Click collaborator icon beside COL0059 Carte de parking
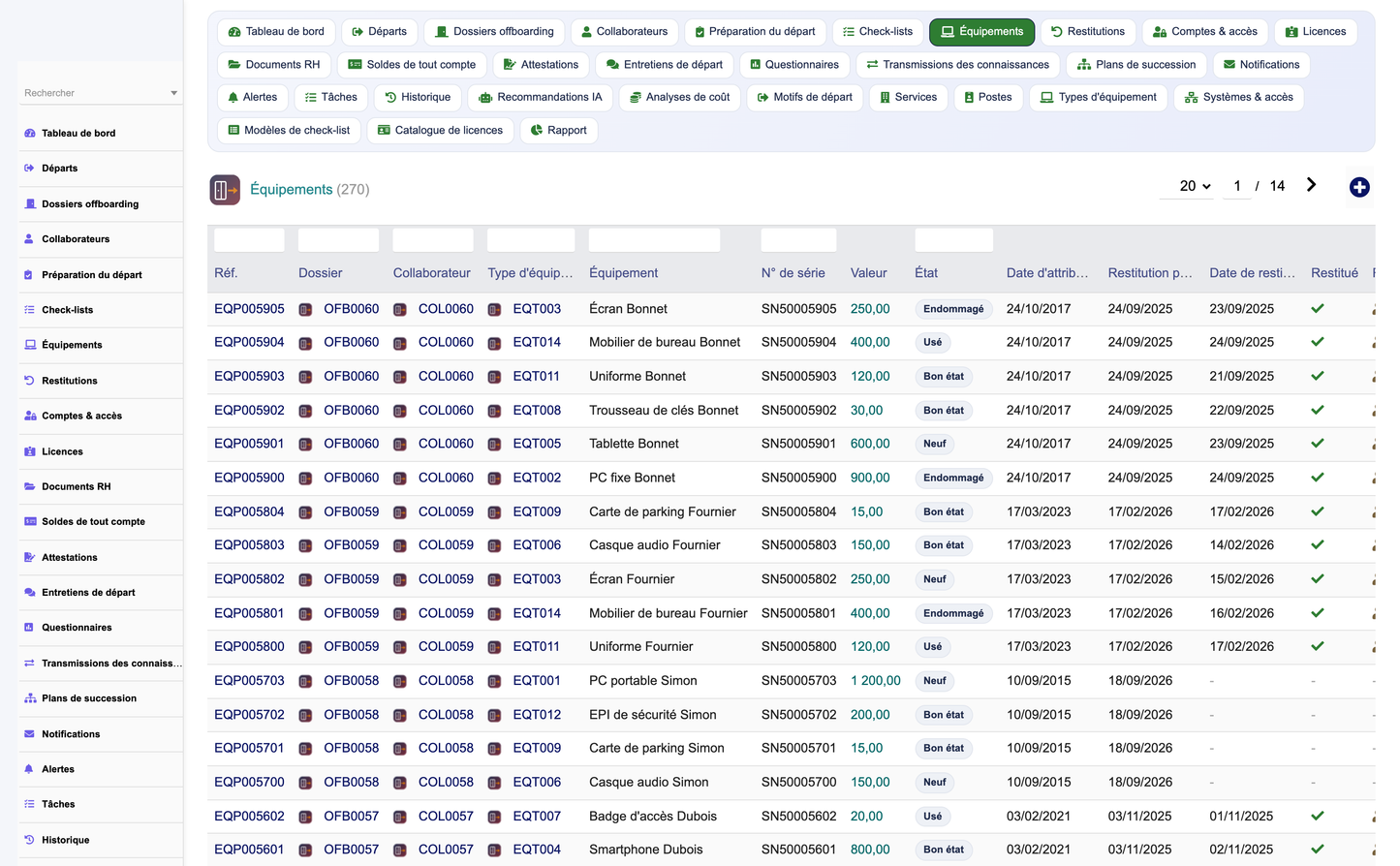Image resolution: width=1400 pixels, height=866 pixels. 399,512
